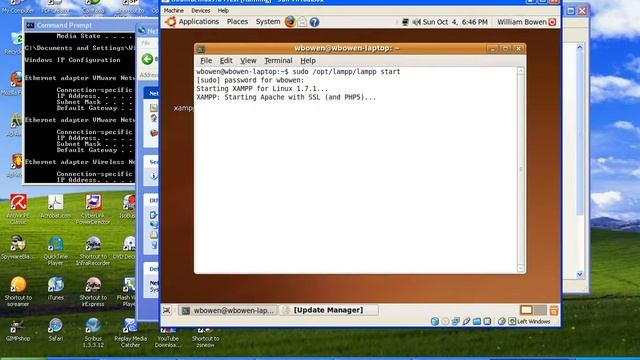
Task: Click the terminal window menu icon in titlebar
Action: coord(201,49)
